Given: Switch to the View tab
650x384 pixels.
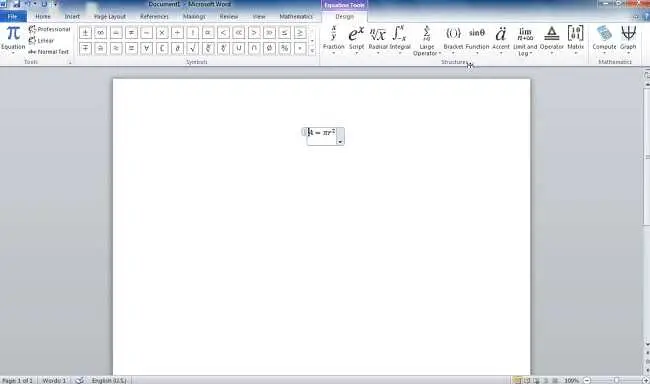Looking at the screenshot, I should click(x=259, y=17).
